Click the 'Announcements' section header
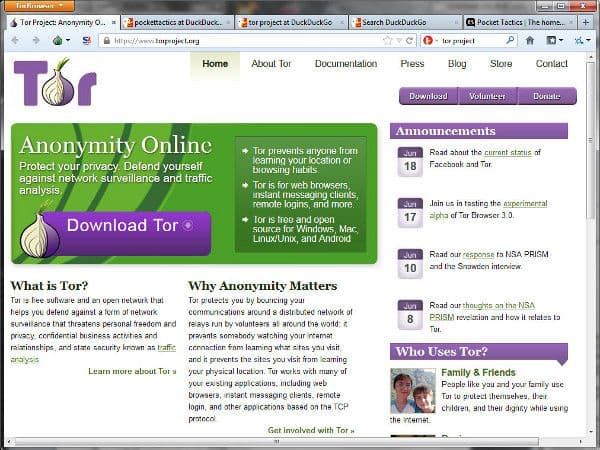Screen dimensions: 600x450 click(479, 131)
